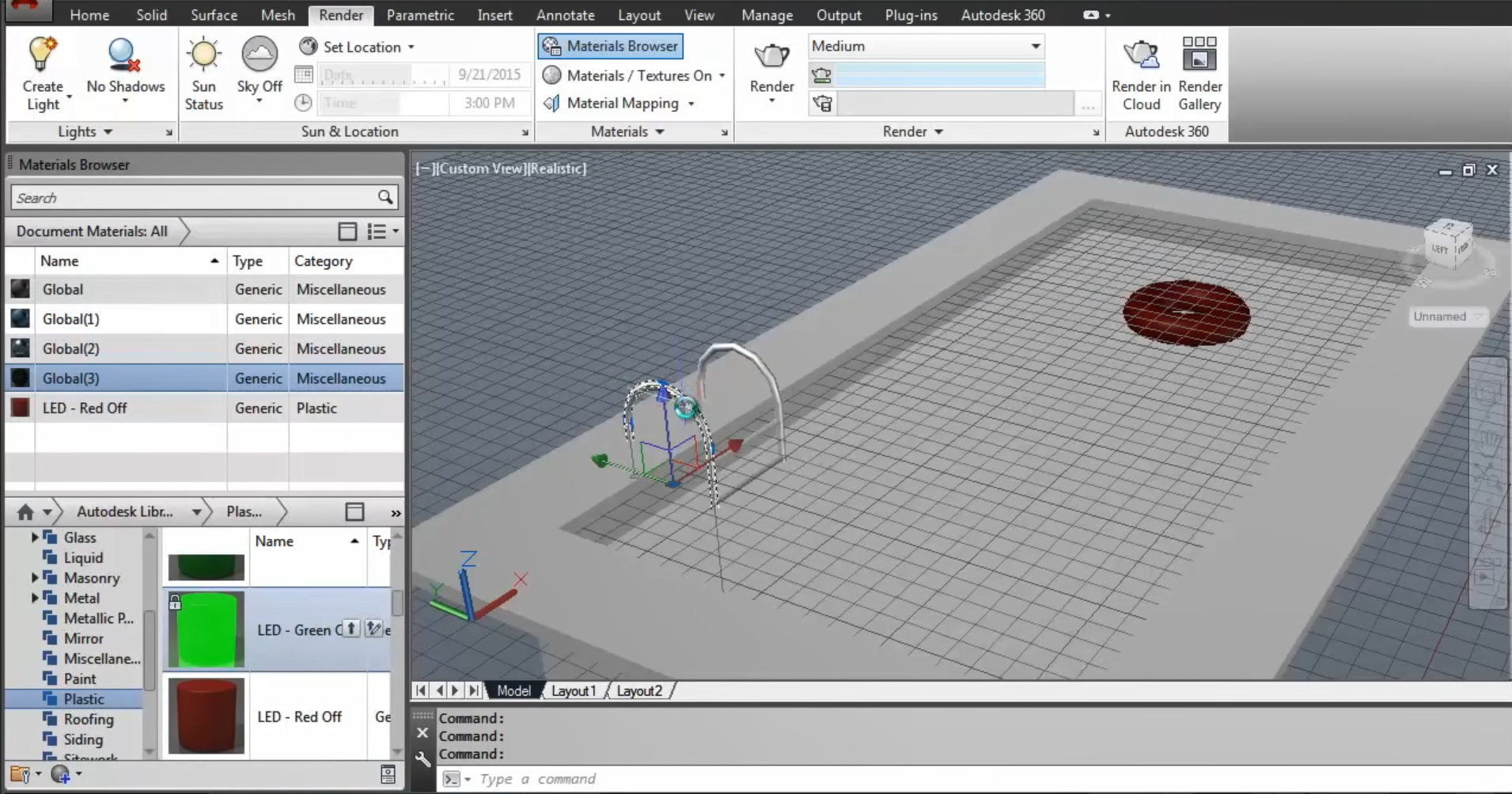Toggle Sun Status icon
This screenshot has width=1512, height=794.
pyautogui.click(x=204, y=54)
